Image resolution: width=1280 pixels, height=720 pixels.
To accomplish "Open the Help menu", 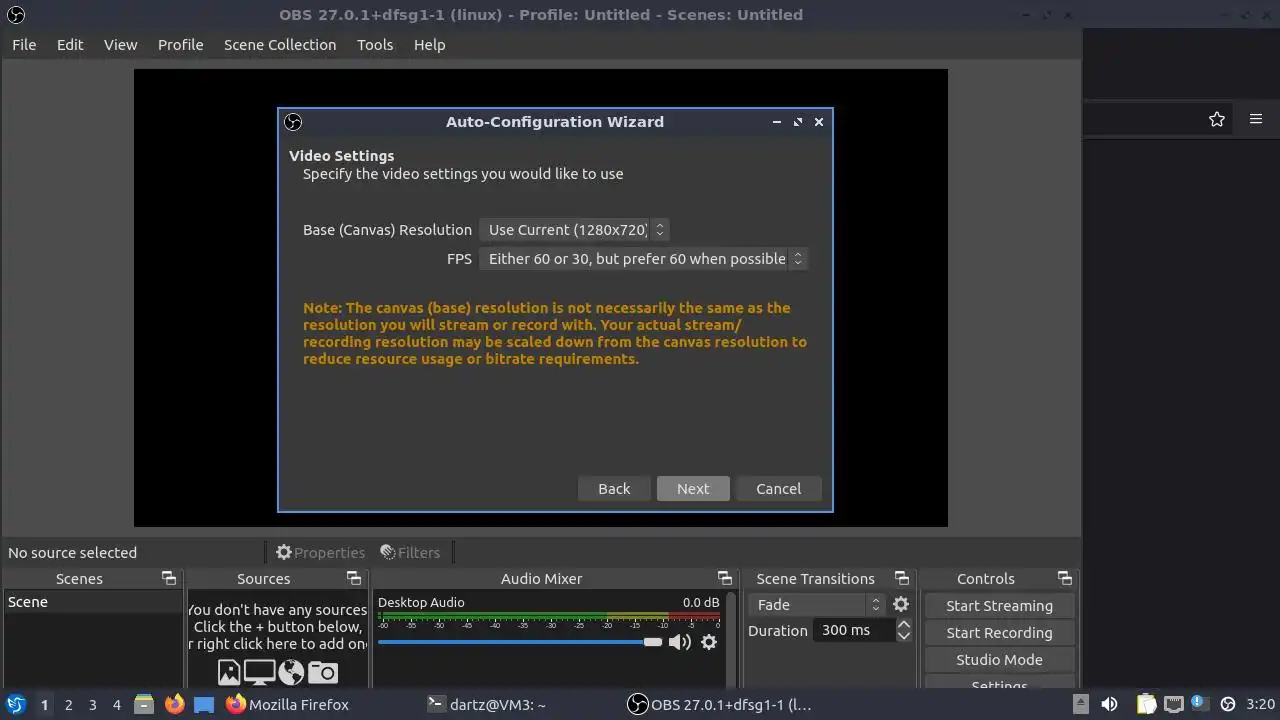I will pos(430,45).
